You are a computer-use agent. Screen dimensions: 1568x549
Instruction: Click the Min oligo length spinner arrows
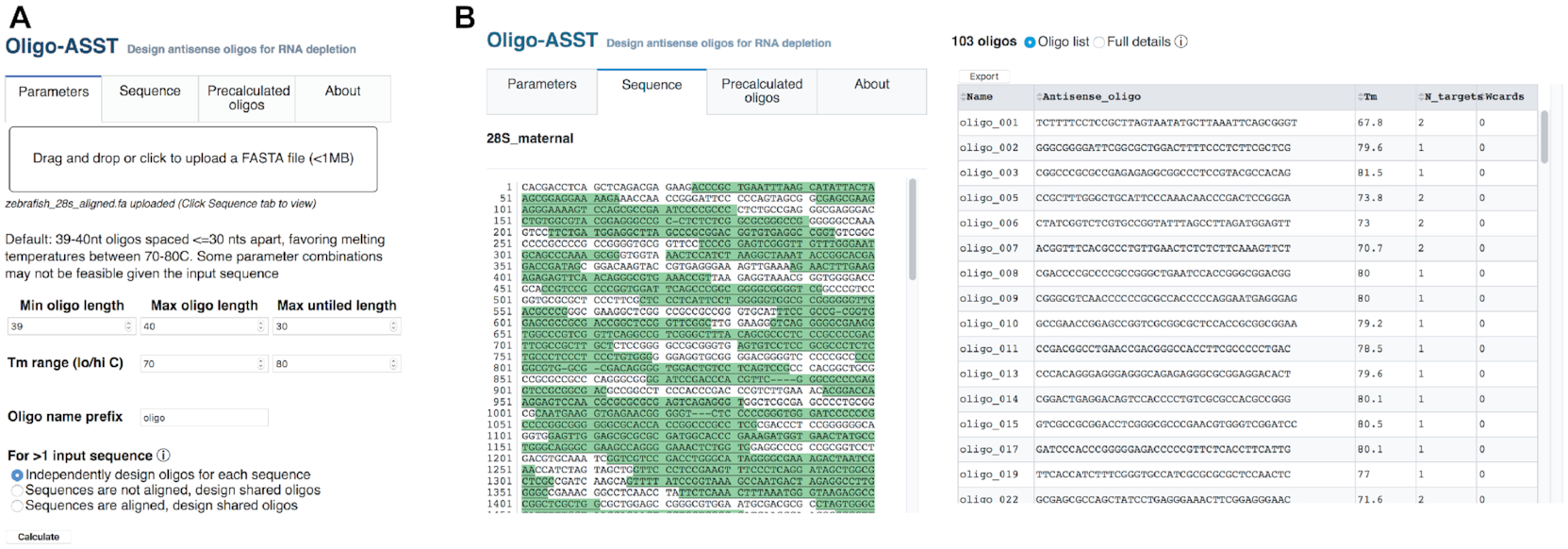pyautogui.click(x=129, y=326)
